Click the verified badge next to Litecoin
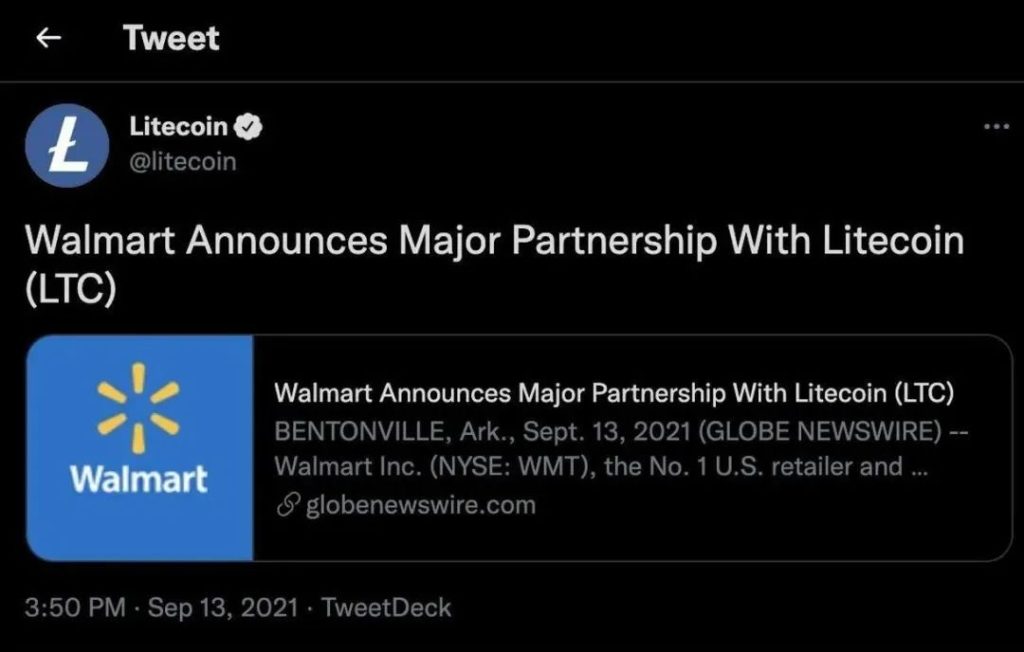This screenshot has height=652, width=1024. 248,127
